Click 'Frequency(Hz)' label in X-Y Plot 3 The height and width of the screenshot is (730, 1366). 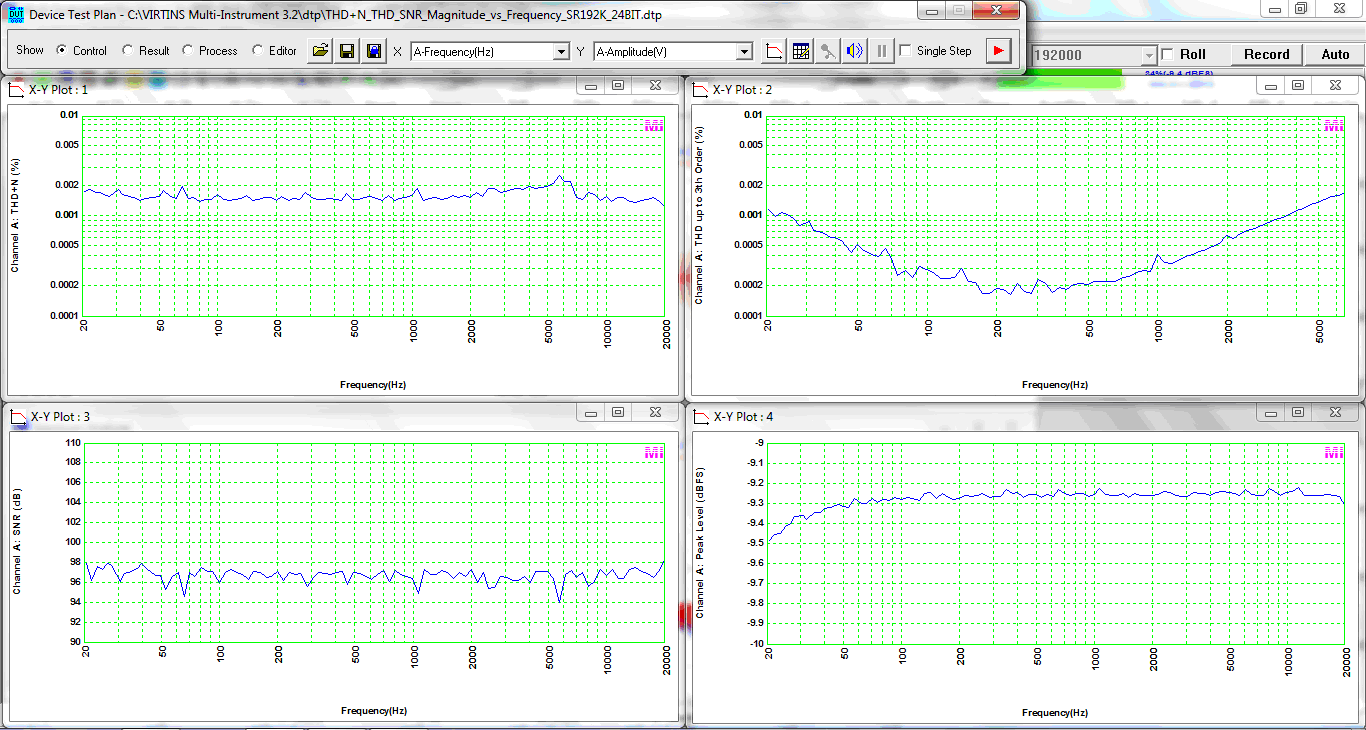(373, 711)
